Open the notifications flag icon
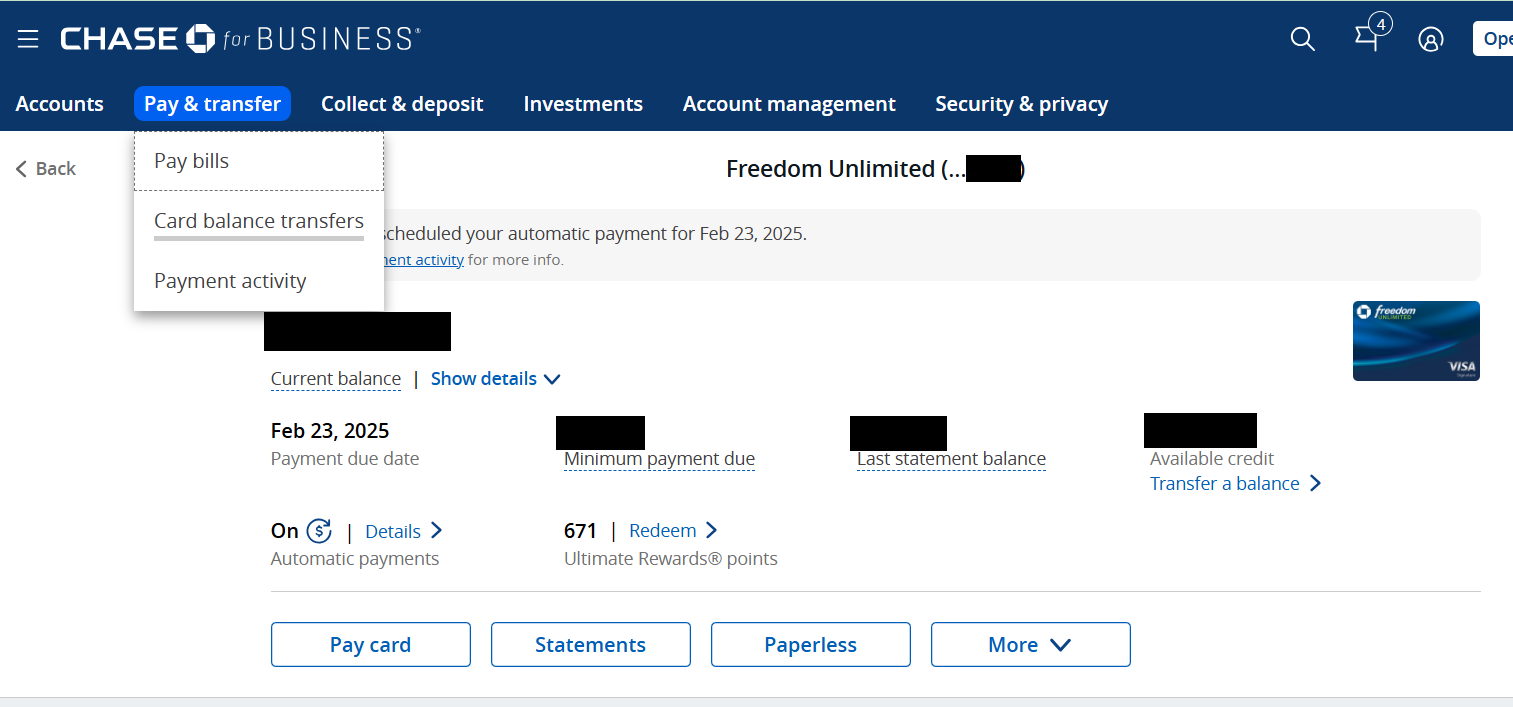The width and height of the screenshot is (1513, 707). [1367, 37]
